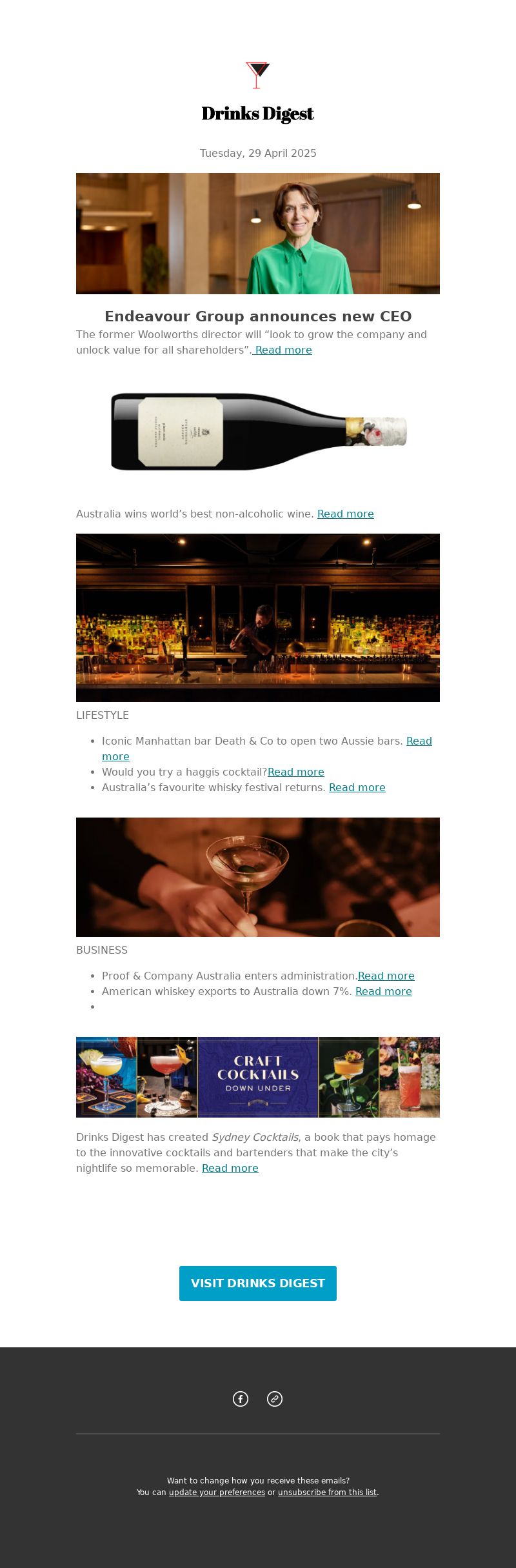Screen dimensions: 516x1568
Task: Open the website link icon in footer
Action: [x=275, y=1398]
